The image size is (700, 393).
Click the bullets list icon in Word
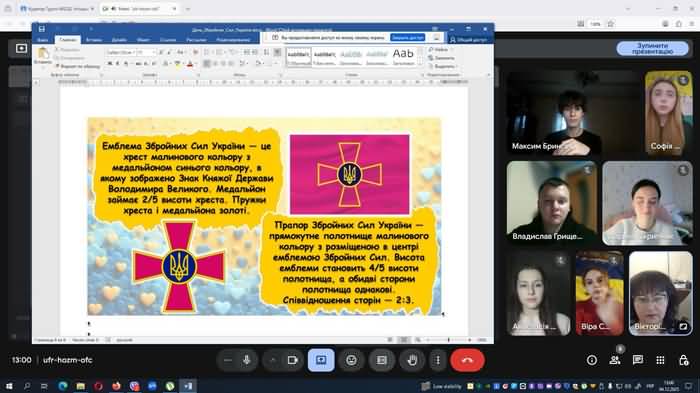pos(207,52)
